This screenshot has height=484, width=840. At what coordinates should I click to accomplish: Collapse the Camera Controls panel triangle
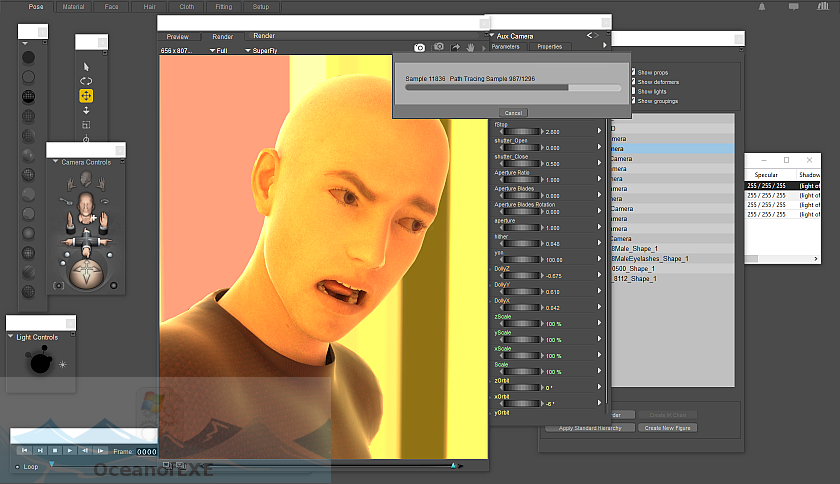click(x=54, y=161)
